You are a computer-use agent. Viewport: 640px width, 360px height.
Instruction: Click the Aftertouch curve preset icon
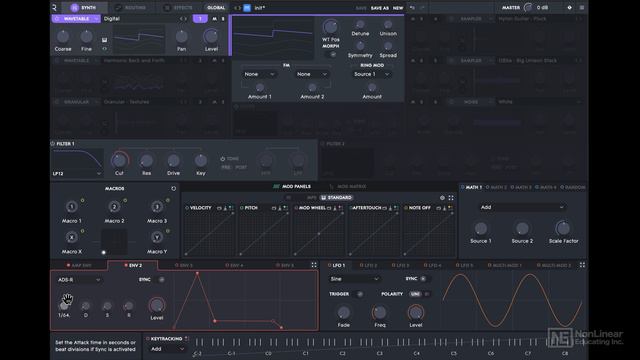[384, 208]
